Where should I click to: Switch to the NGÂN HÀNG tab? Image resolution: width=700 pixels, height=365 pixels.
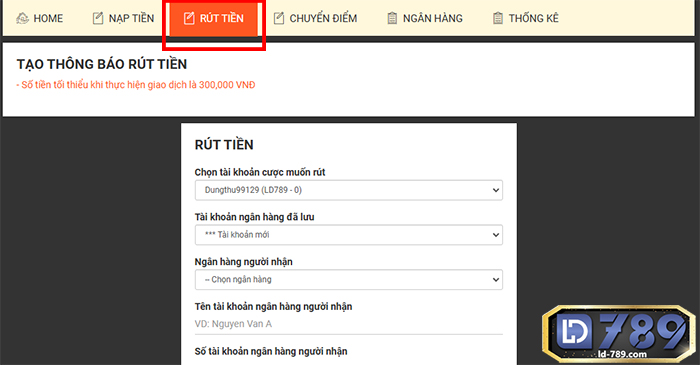coord(425,18)
